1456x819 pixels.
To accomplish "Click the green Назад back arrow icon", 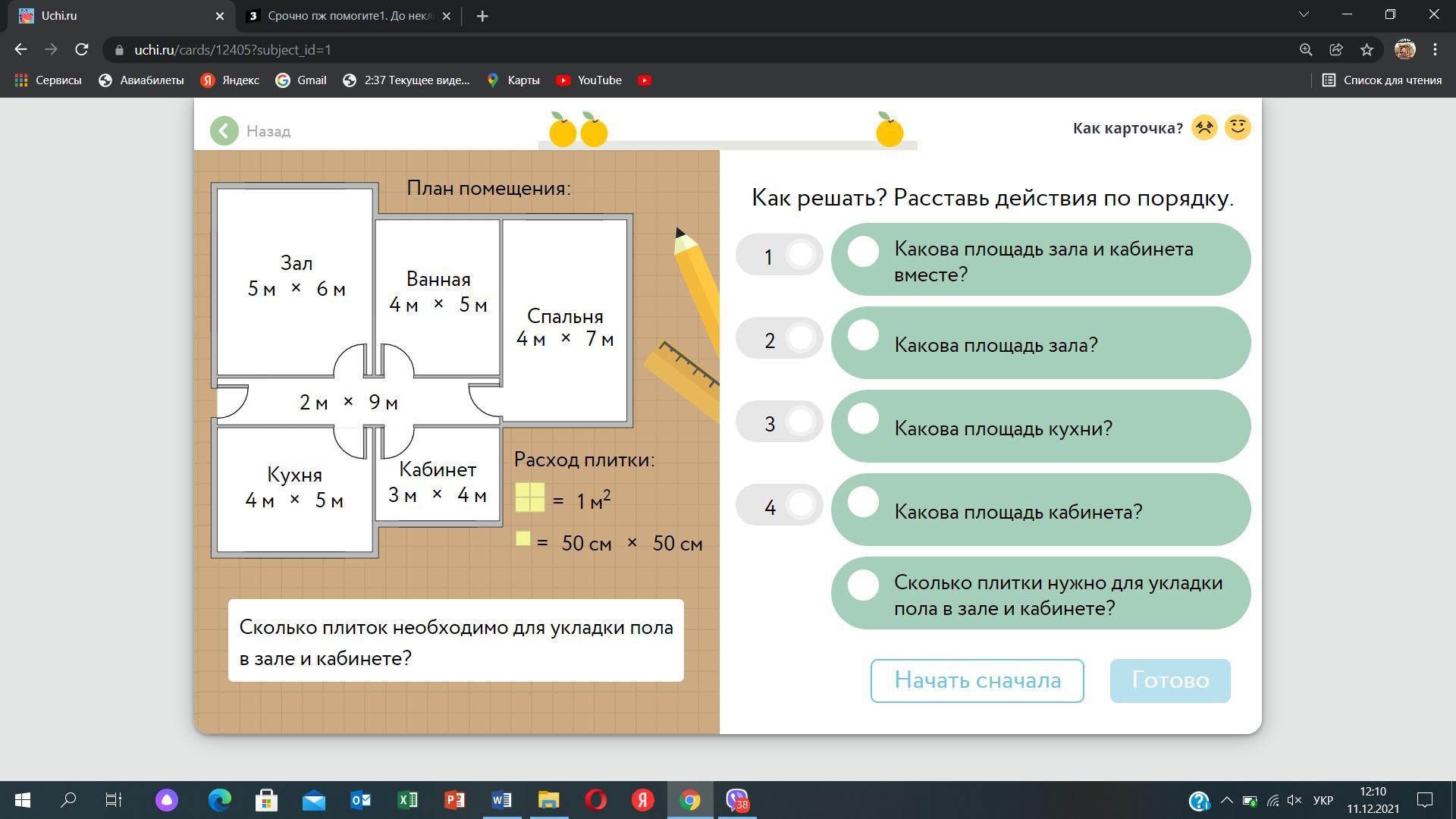I will [224, 130].
